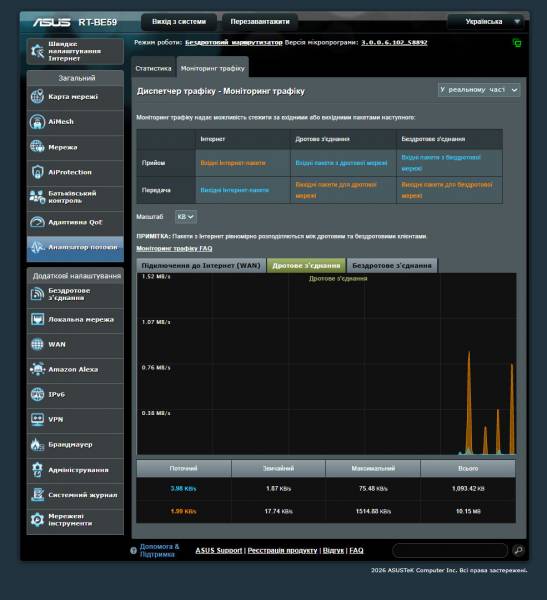Click the 75.48 KB/s maximum cell
The width and height of the screenshot is (547, 600).
click(373, 489)
